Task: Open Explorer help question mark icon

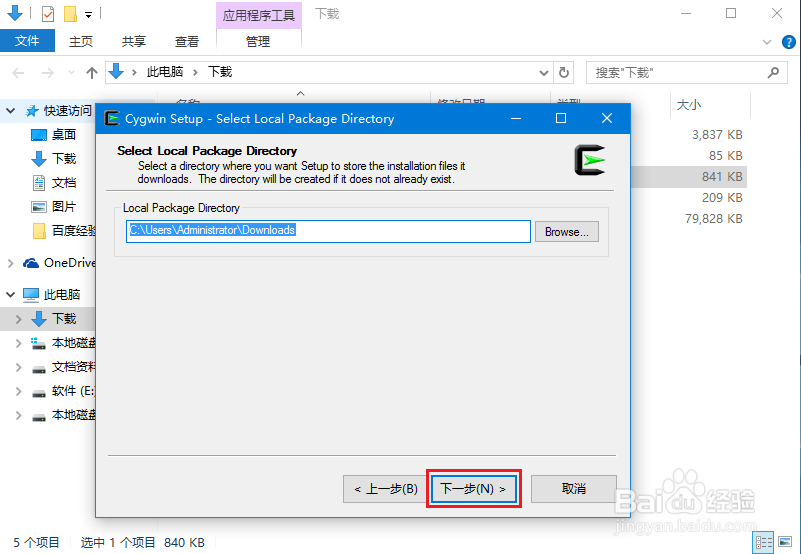Action: [789, 42]
